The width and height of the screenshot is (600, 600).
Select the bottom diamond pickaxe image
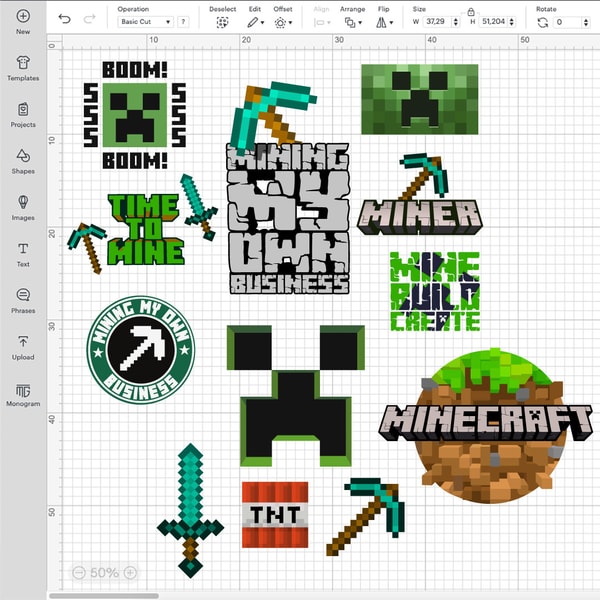point(366,517)
